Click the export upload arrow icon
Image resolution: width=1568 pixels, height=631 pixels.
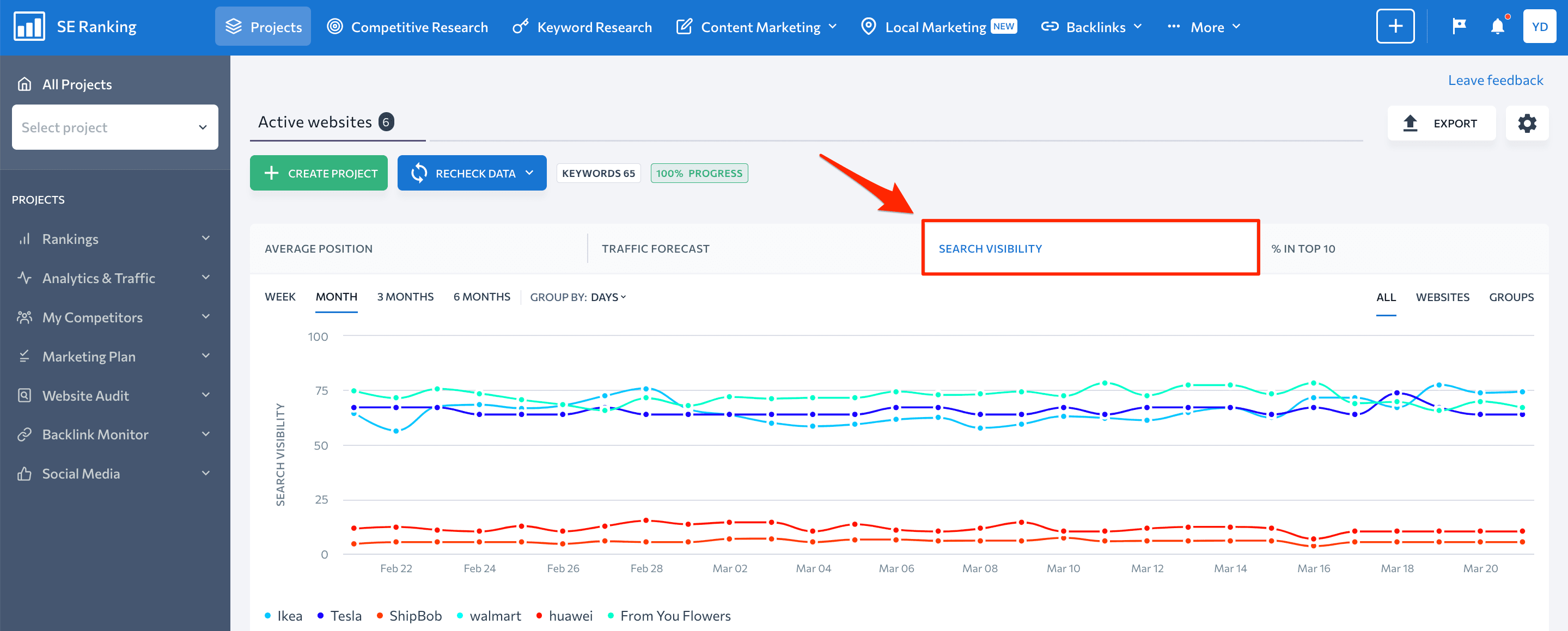pyautogui.click(x=1410, y=124)
